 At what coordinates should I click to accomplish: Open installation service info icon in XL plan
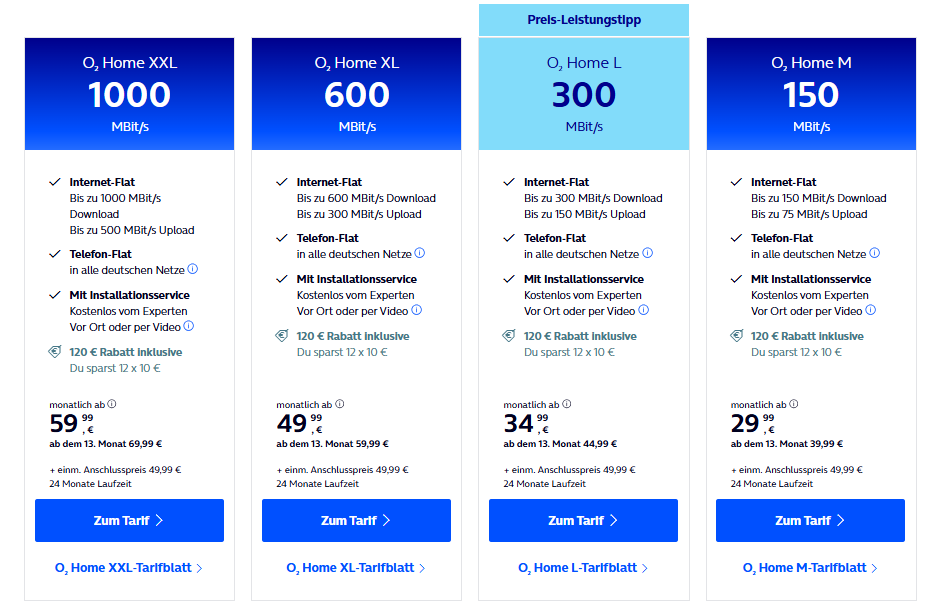(416, 310)
